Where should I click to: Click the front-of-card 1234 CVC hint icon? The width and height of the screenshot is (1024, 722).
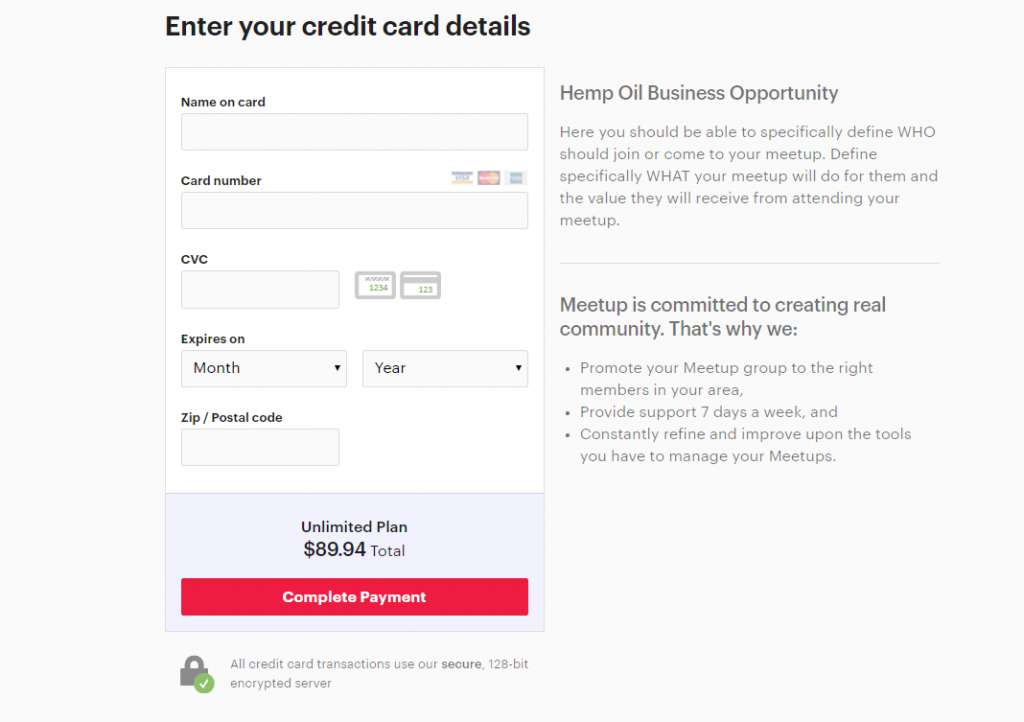tap(375, 285)
